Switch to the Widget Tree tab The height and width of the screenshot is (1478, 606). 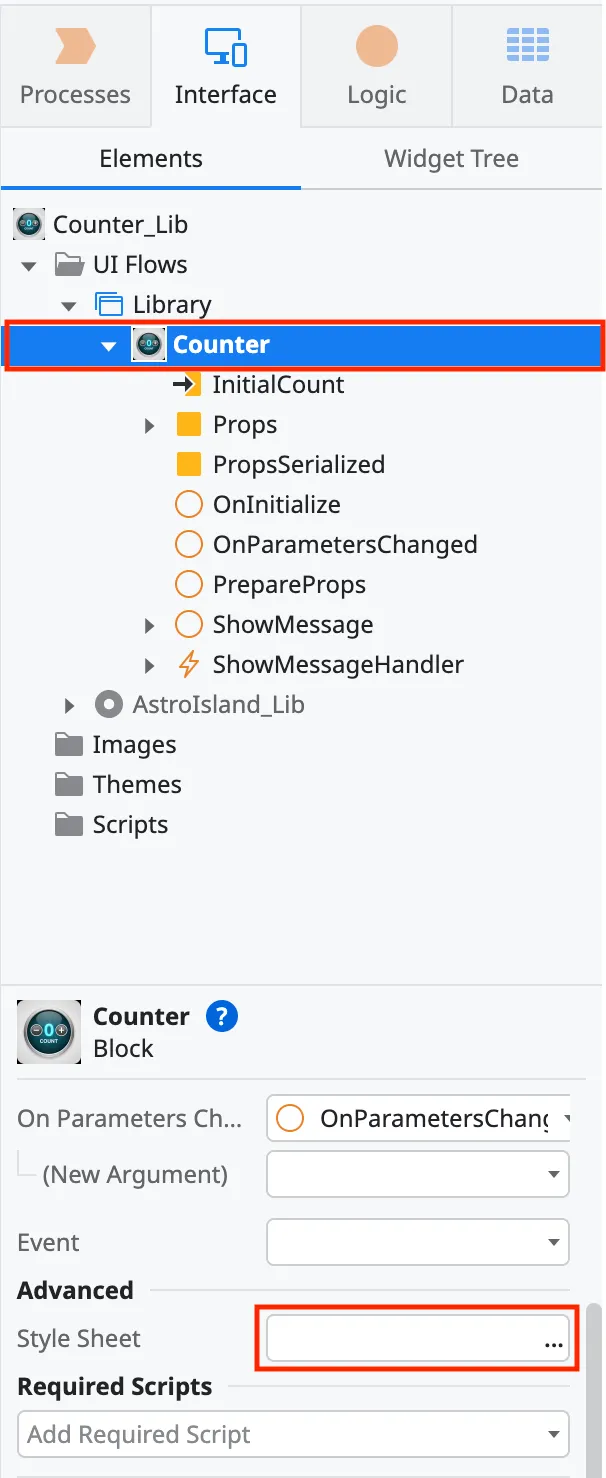click(451, 158)
